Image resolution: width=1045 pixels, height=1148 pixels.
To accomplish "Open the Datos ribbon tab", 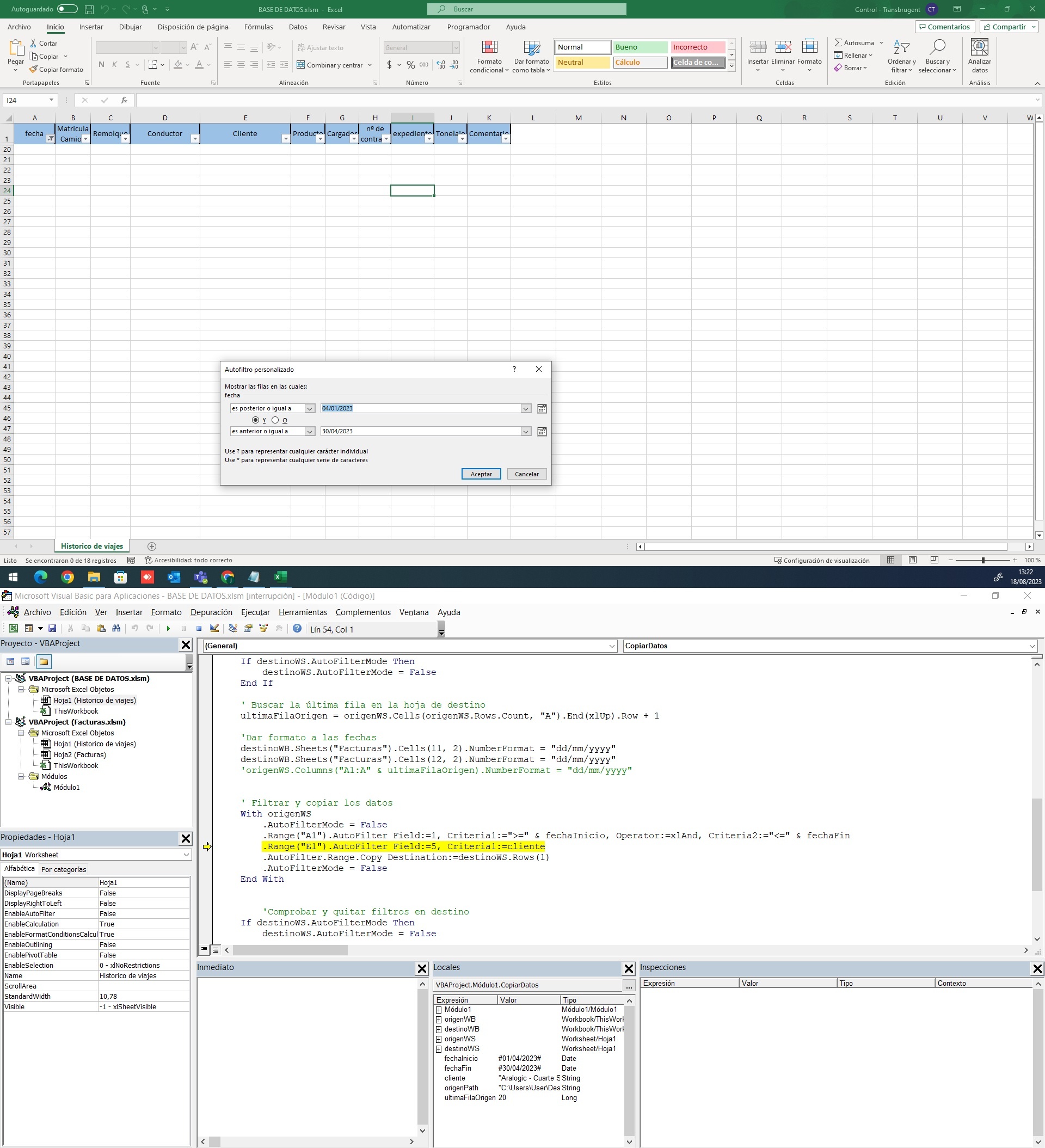I will click(x=298, y=27).
